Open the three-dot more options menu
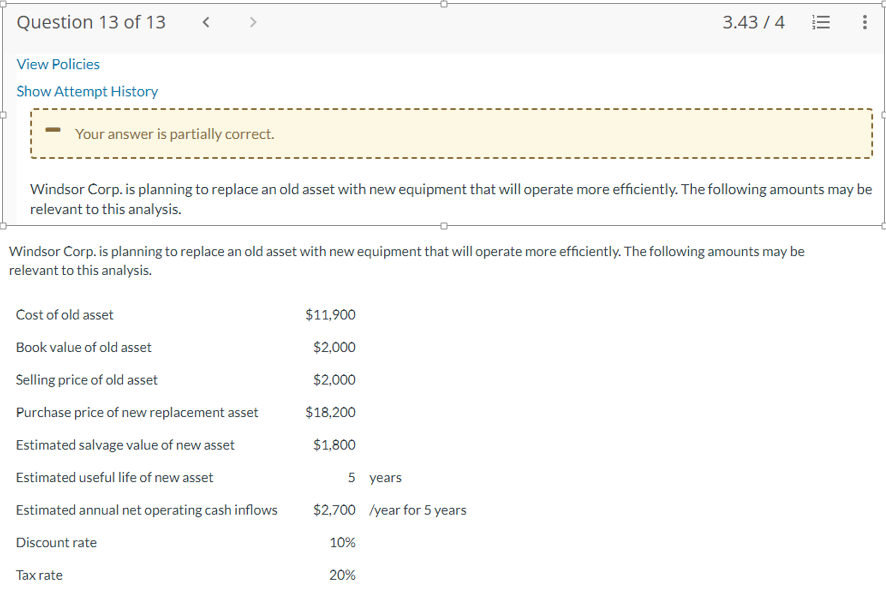This screenshot has width=886, height=615. click(x=865, y=22)
